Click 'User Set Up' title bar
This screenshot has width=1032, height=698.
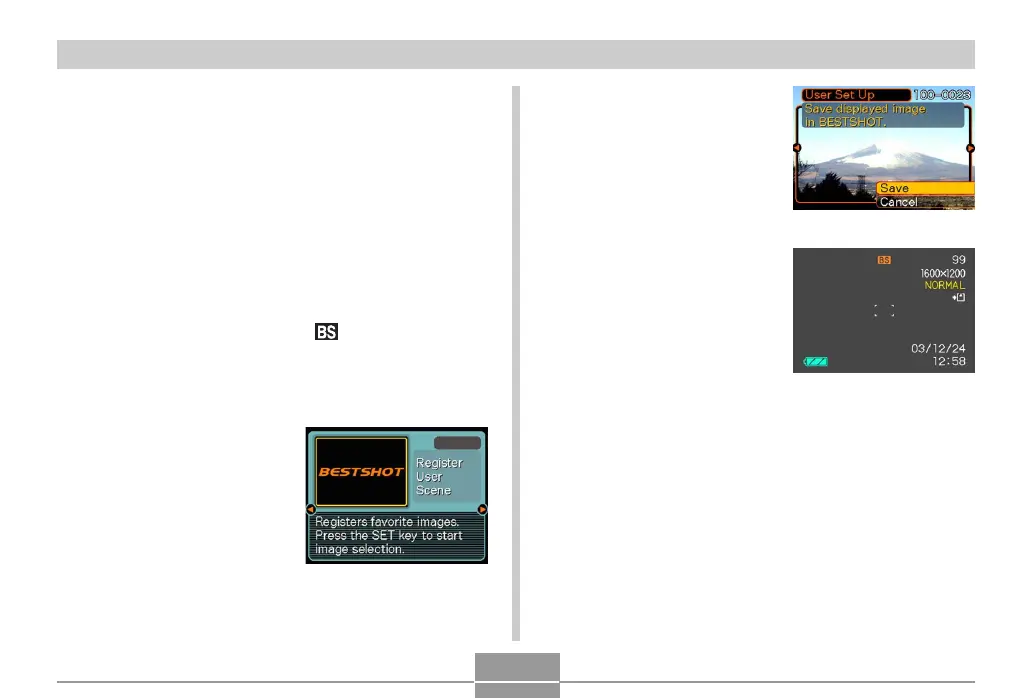click(856, 95)
